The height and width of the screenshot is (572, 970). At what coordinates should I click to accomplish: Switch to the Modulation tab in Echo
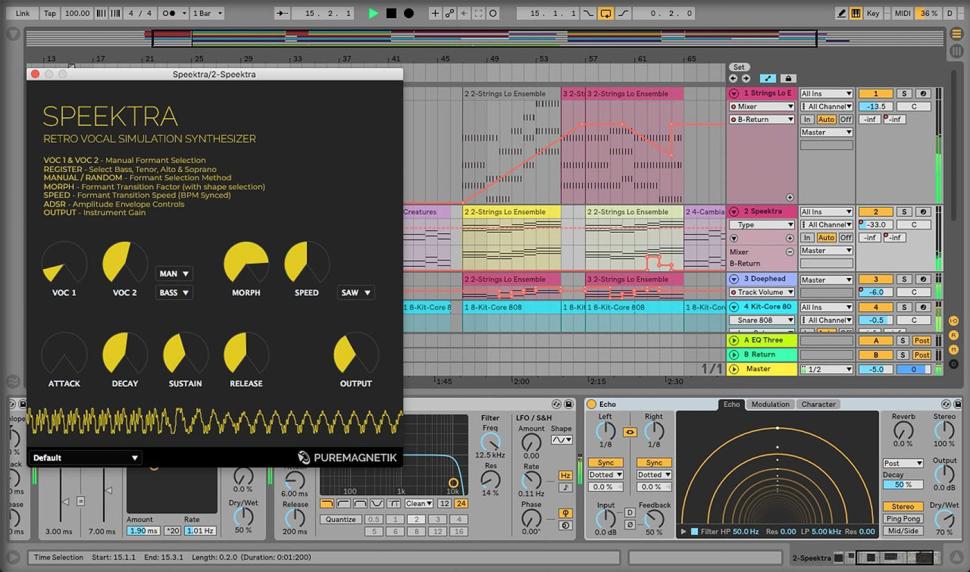coord(769,404)
